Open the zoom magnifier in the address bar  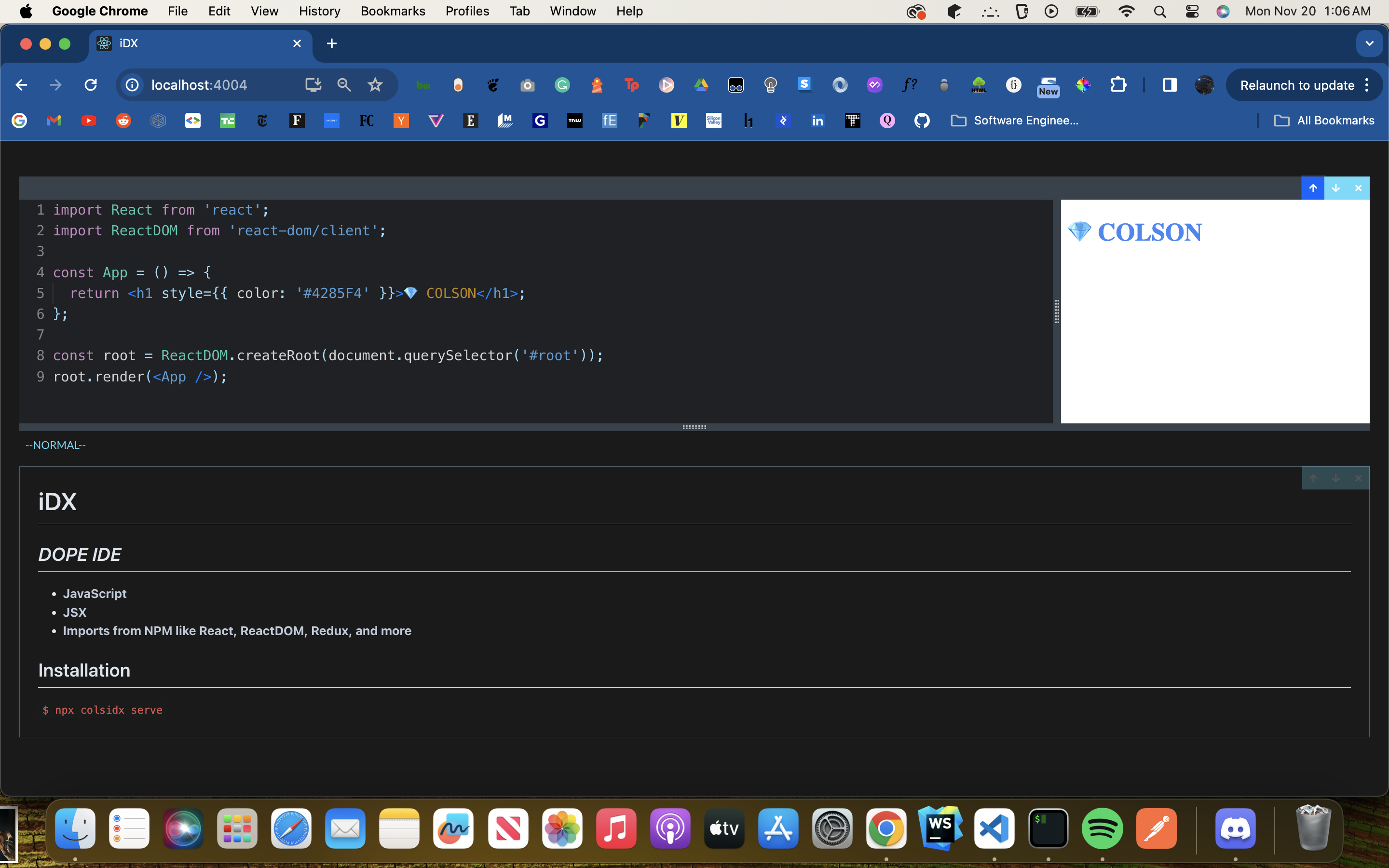point(344,85)
